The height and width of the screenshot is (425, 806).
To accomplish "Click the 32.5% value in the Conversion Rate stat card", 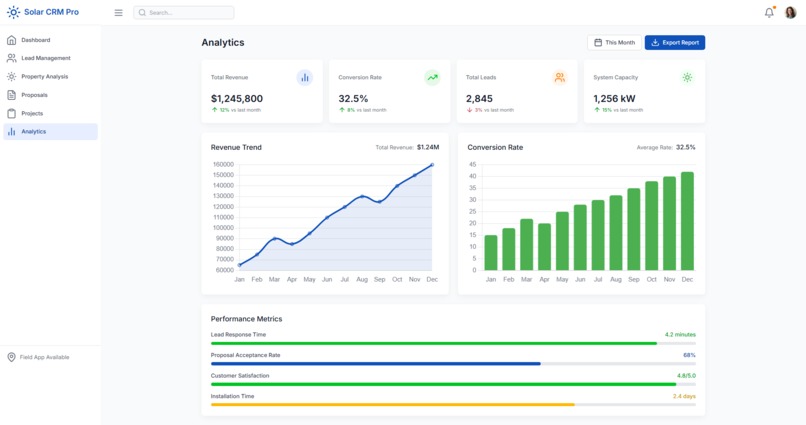I will pos(353,99).
